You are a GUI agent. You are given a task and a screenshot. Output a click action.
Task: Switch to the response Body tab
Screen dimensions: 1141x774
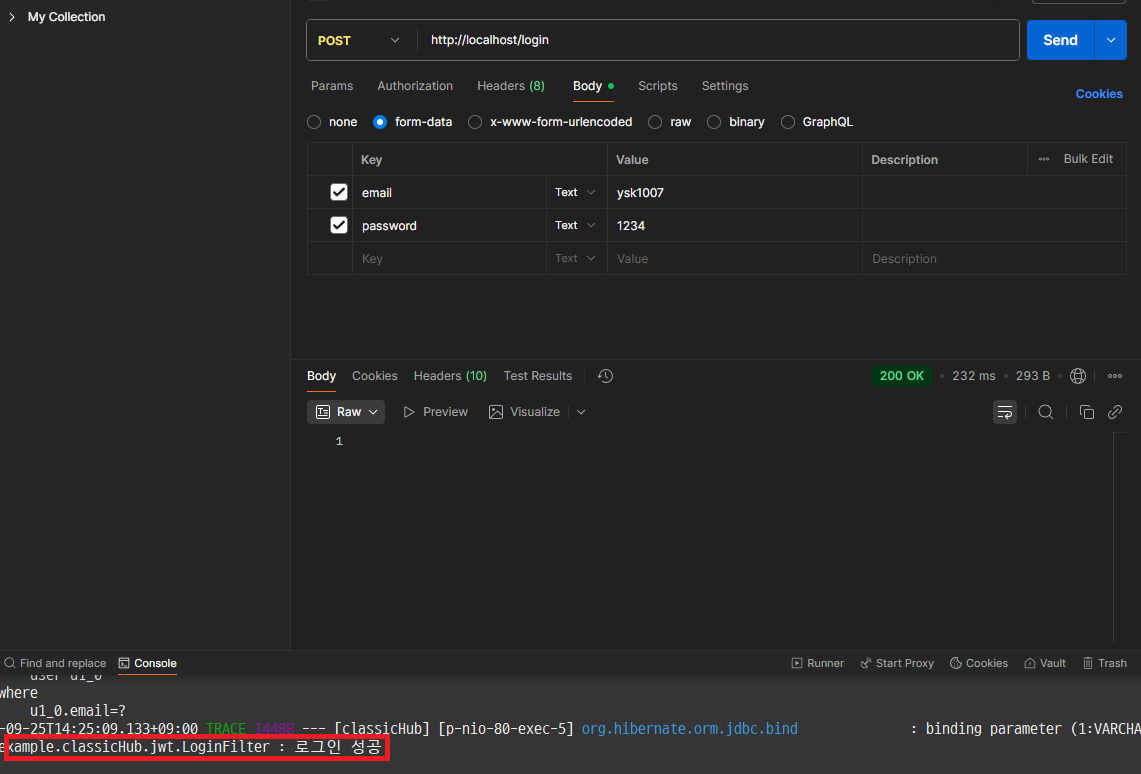(x=321, y=376)
